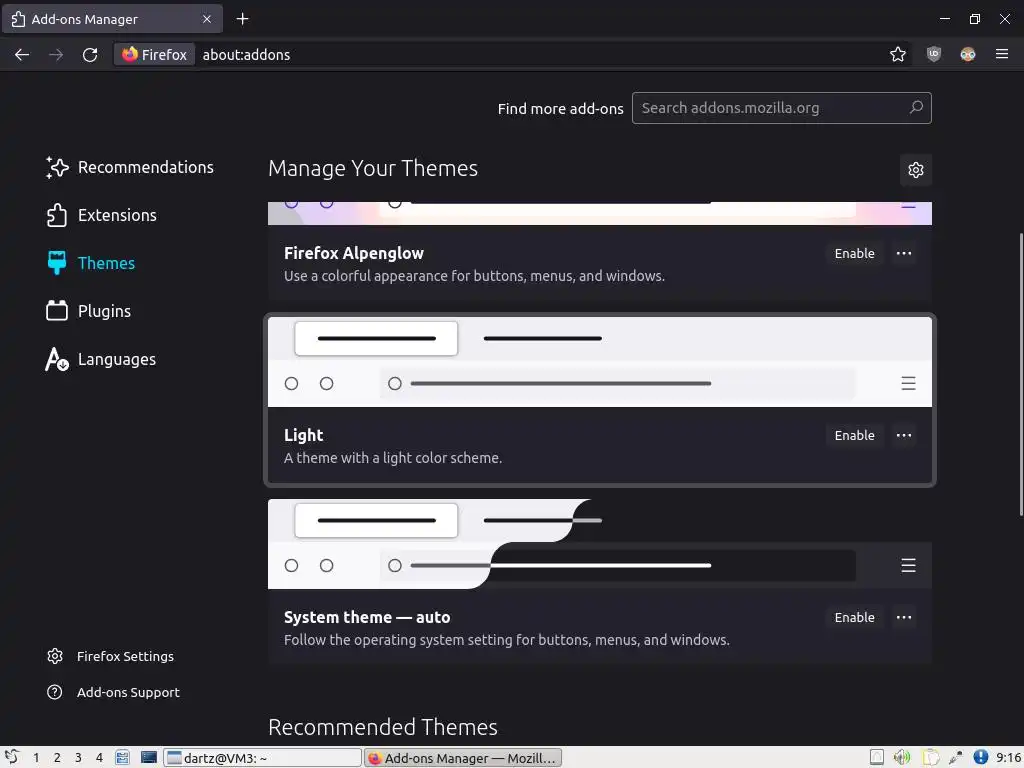This screenshot has width=1024, height=768.
Task: Open the Firefox Settings link
Action: point(125,656)
